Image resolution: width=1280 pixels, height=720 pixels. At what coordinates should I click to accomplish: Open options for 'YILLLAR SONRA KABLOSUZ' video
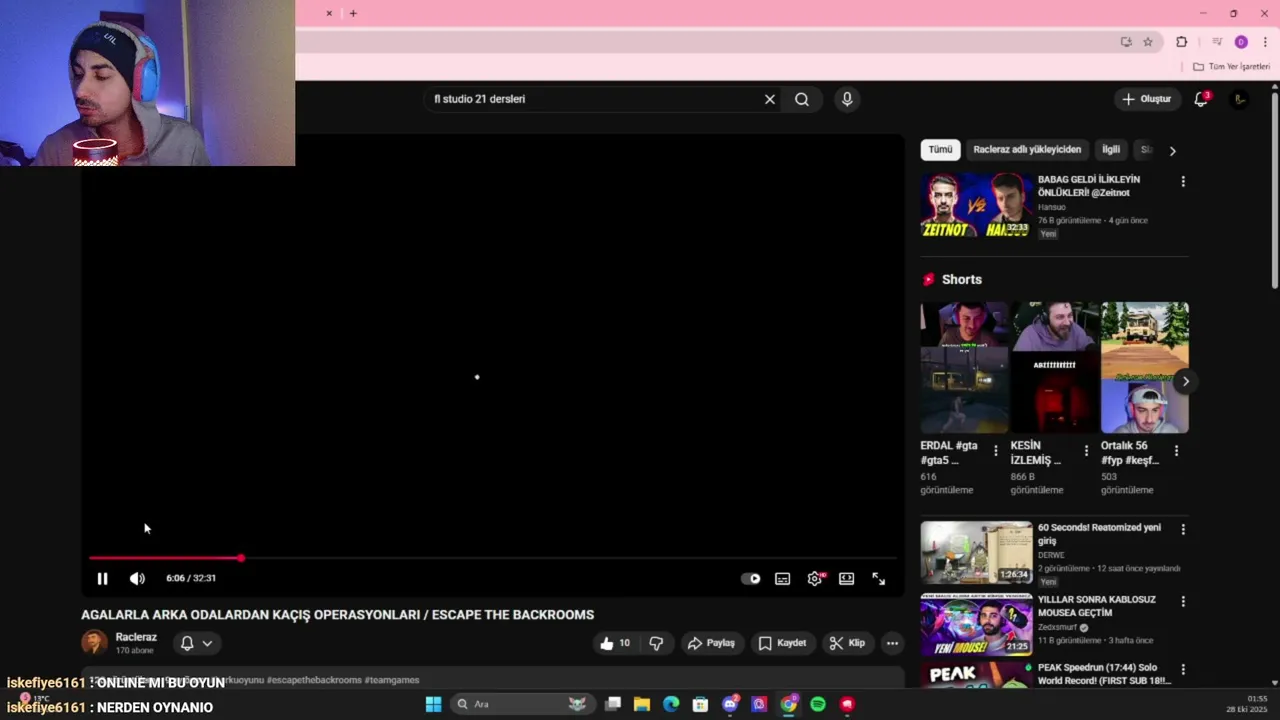point(1183,601)
